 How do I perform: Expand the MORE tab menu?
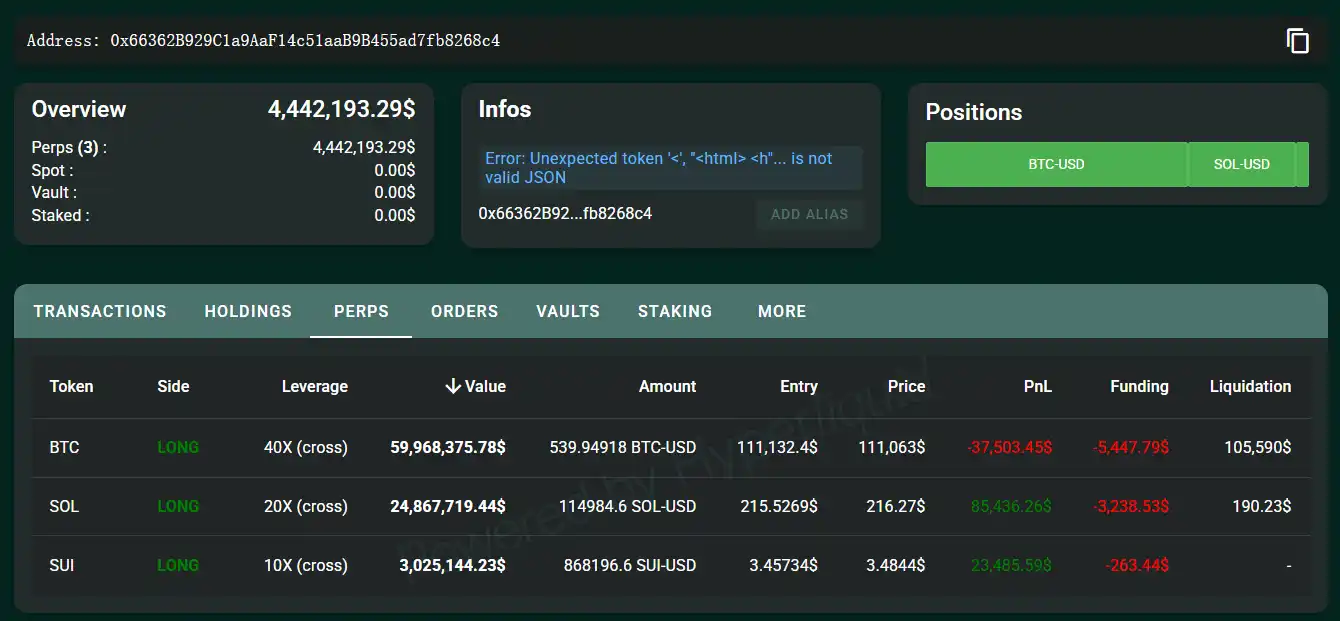point(782,311)
